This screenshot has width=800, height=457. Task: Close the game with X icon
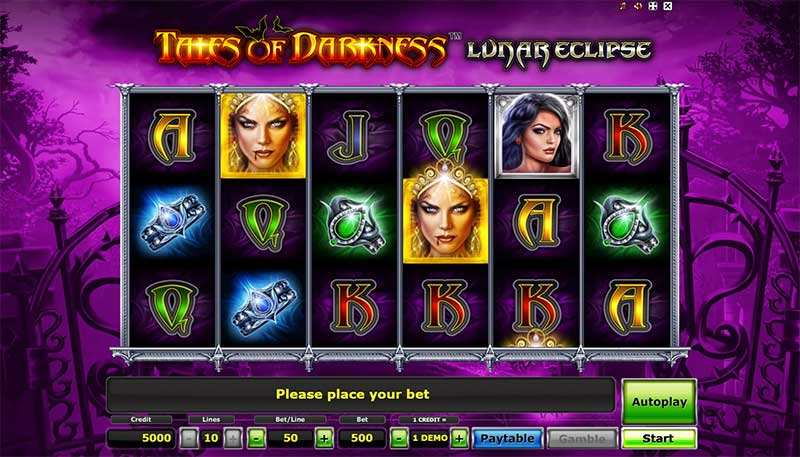pyautogui.click(x=667, y=6)
